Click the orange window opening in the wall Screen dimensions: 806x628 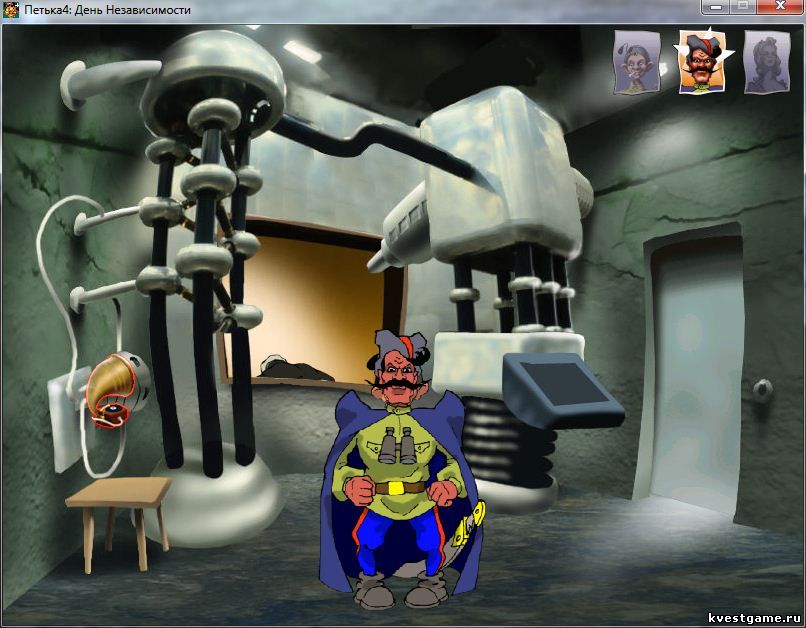(314, 308)
